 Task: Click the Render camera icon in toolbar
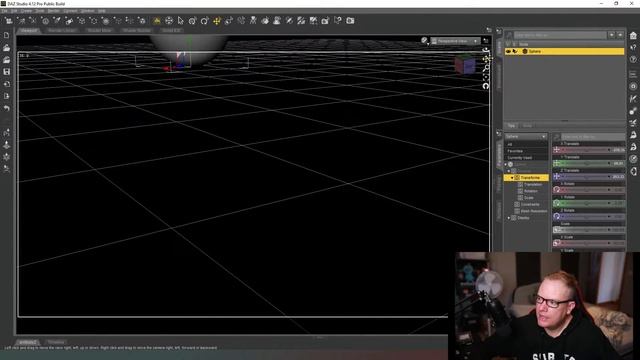(x=350, y=20)
